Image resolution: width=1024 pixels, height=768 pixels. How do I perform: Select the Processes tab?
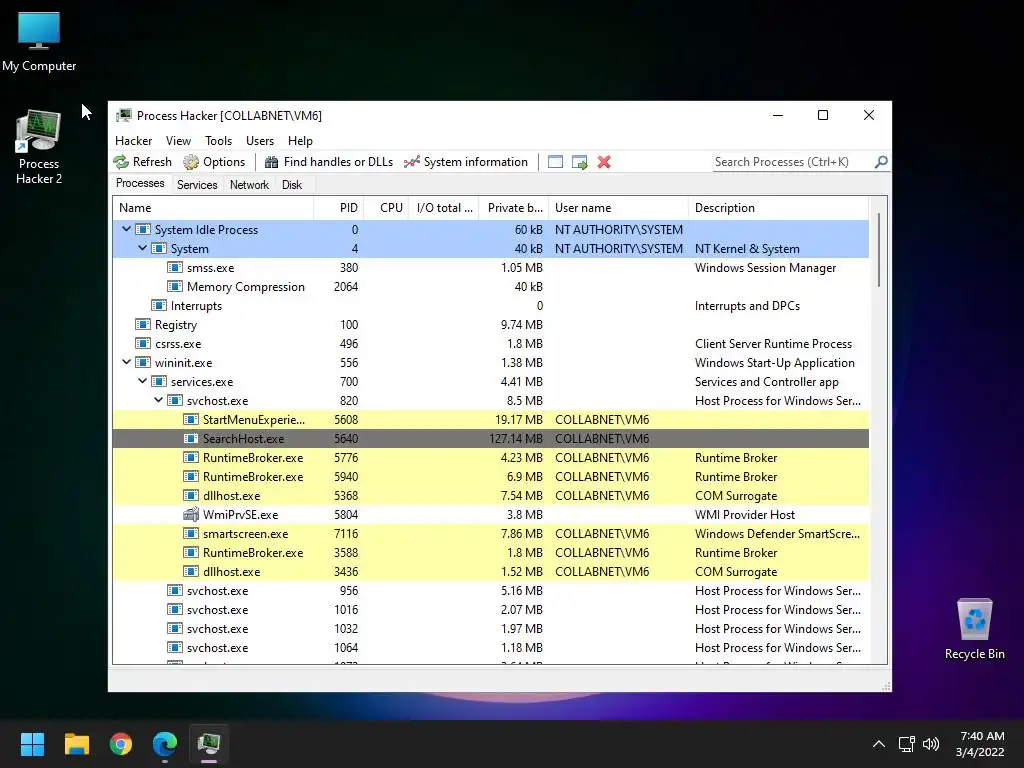[140, 184]
